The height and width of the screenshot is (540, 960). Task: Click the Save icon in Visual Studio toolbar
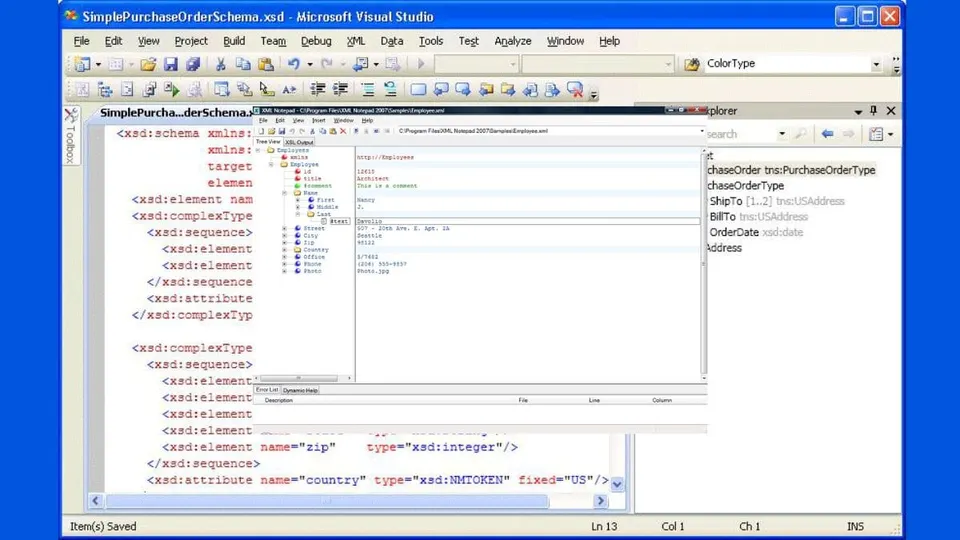(x=171, y=64)
